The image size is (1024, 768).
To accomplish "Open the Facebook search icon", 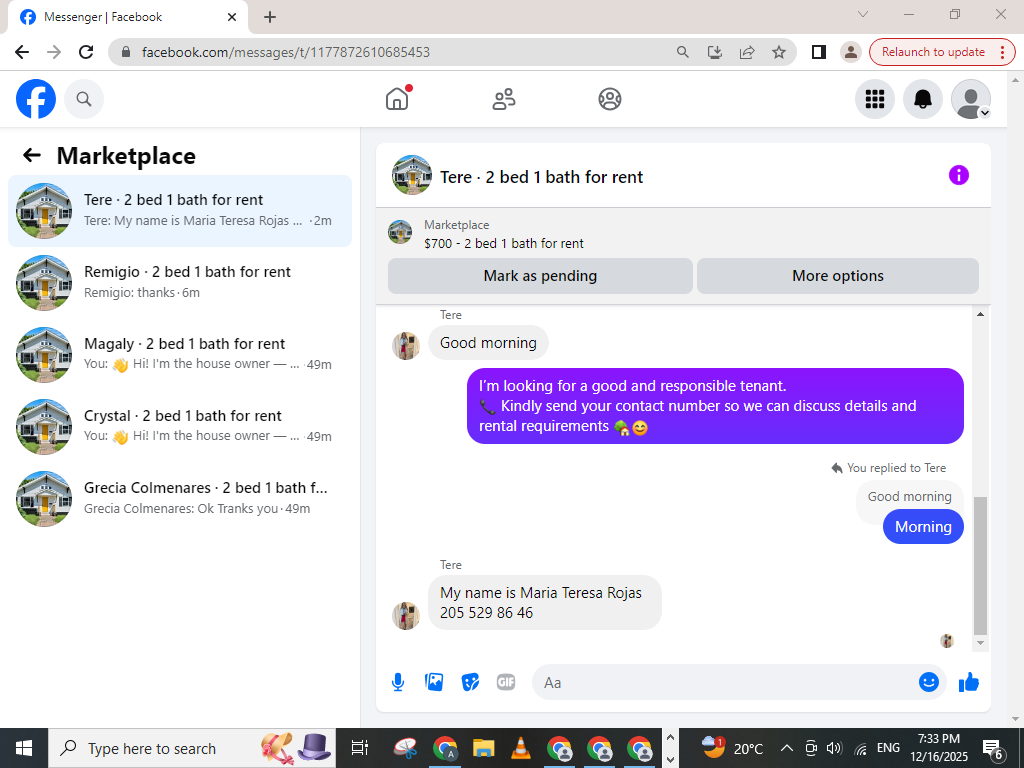I will pyautogui.click(x=84, y=99).
